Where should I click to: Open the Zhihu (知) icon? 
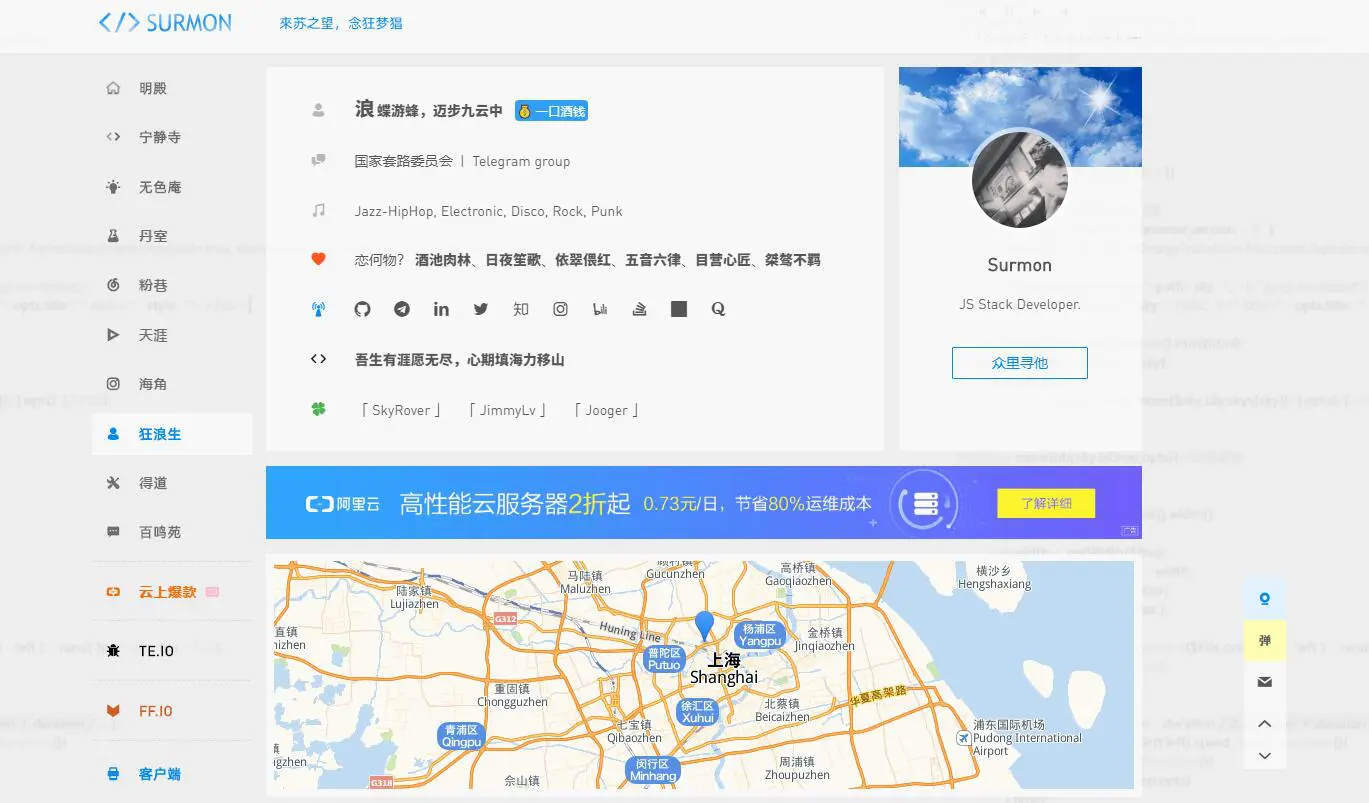(x=521, y=309)
